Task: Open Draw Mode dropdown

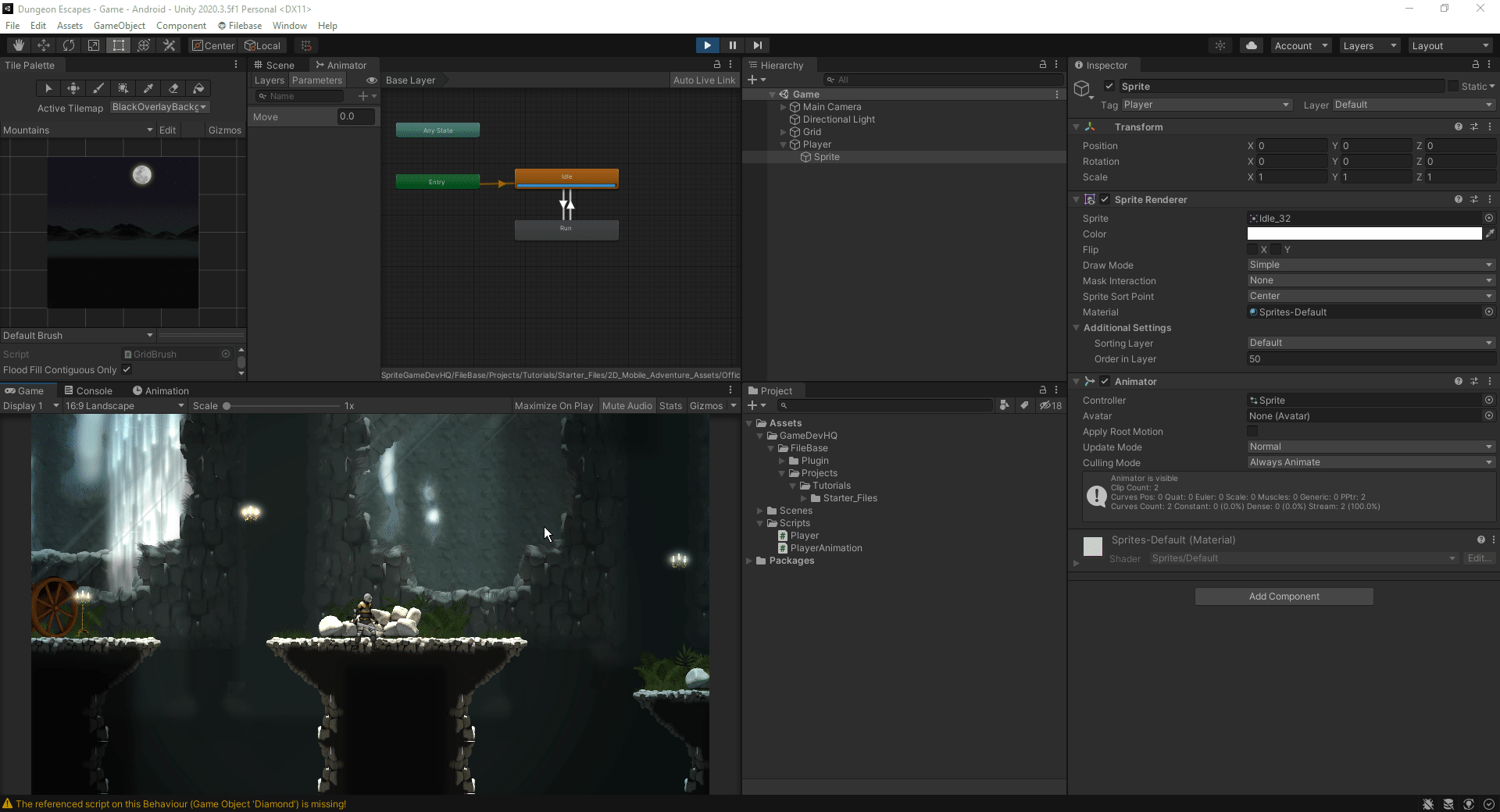Action: 1371,265
